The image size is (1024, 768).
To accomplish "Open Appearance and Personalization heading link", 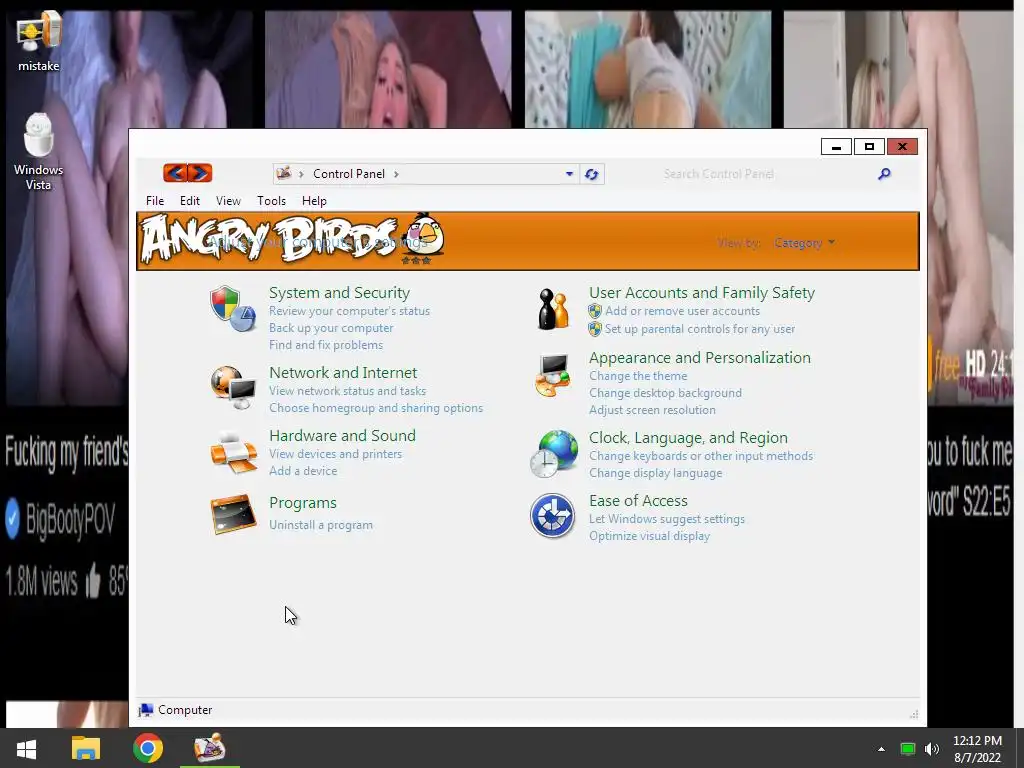I will (700, 358).
